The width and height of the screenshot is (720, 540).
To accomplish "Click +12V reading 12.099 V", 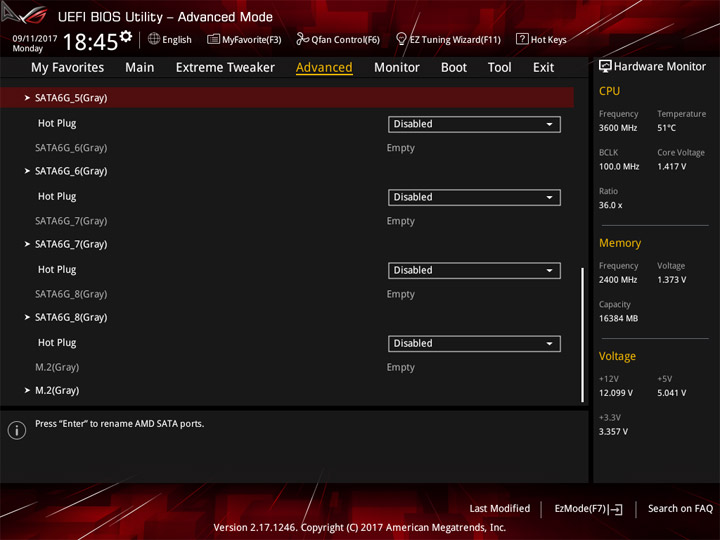I will [615, 393].
